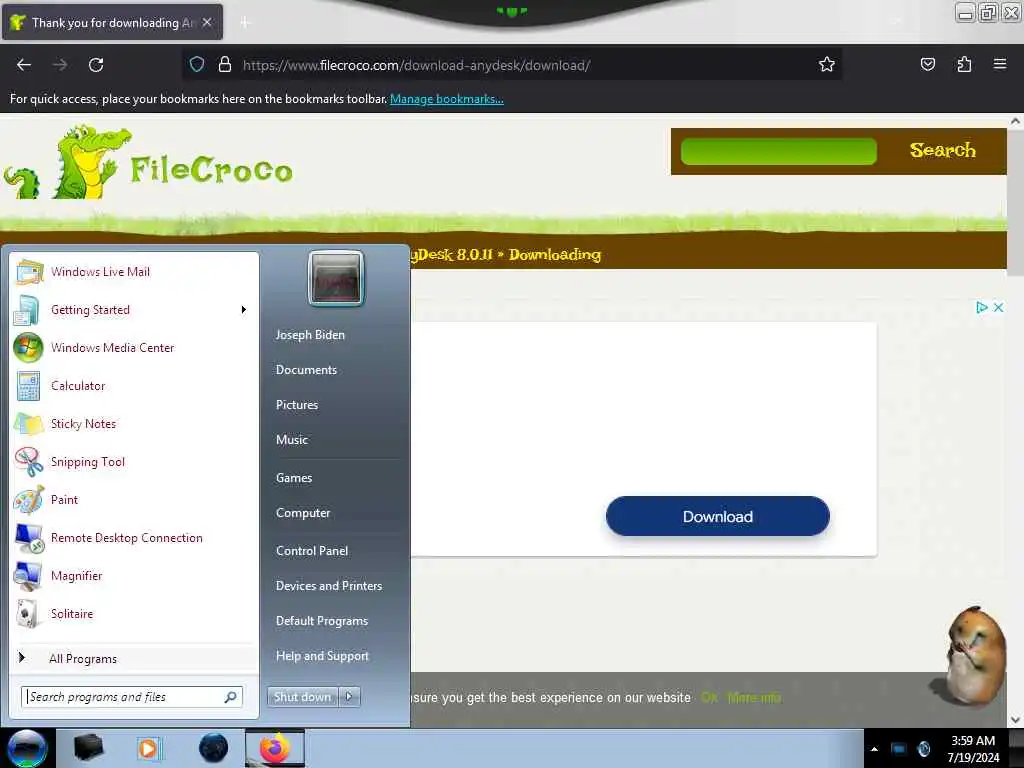The height and width of the screenshot is (768, 1024).
Task: Click the FileCroco crocodile logo
Action: (x=148, y=163)
